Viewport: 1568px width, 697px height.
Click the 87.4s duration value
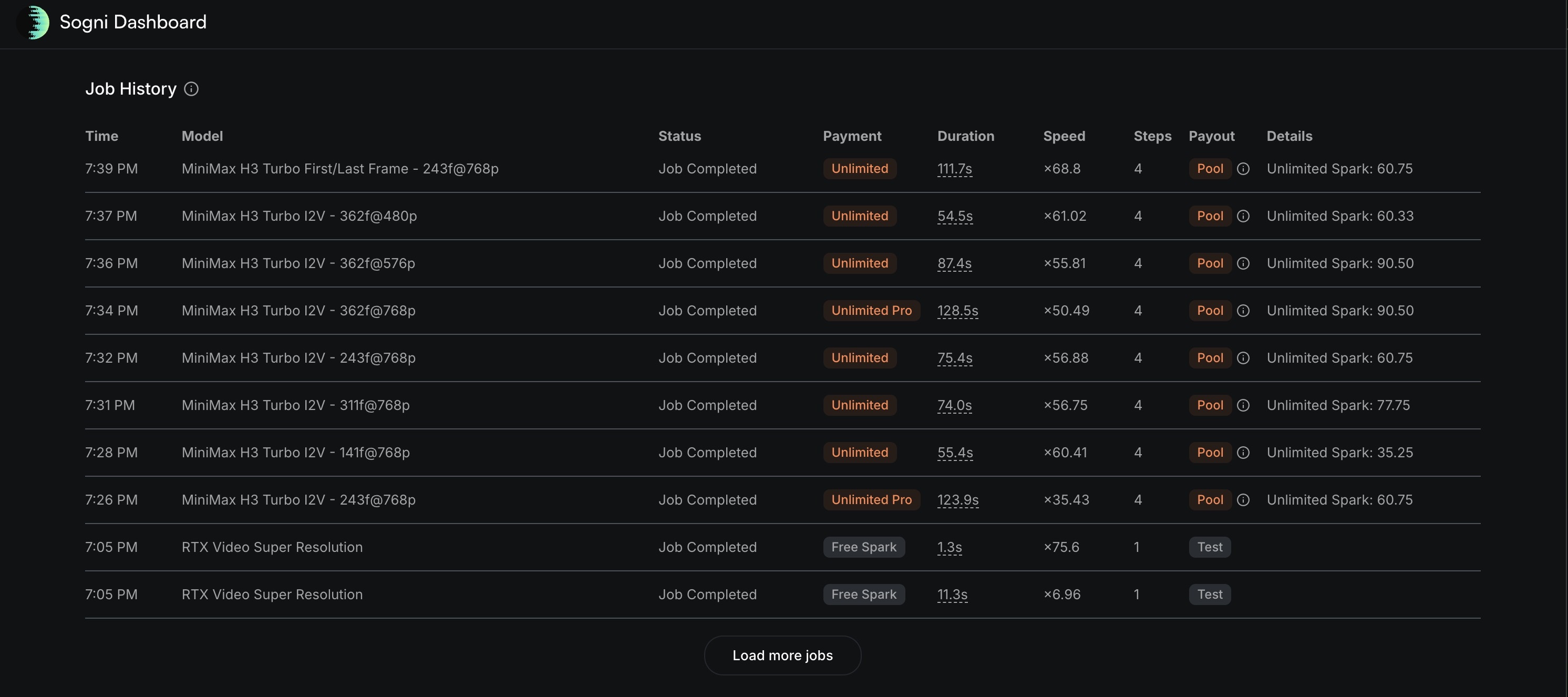tap(954, 263)
